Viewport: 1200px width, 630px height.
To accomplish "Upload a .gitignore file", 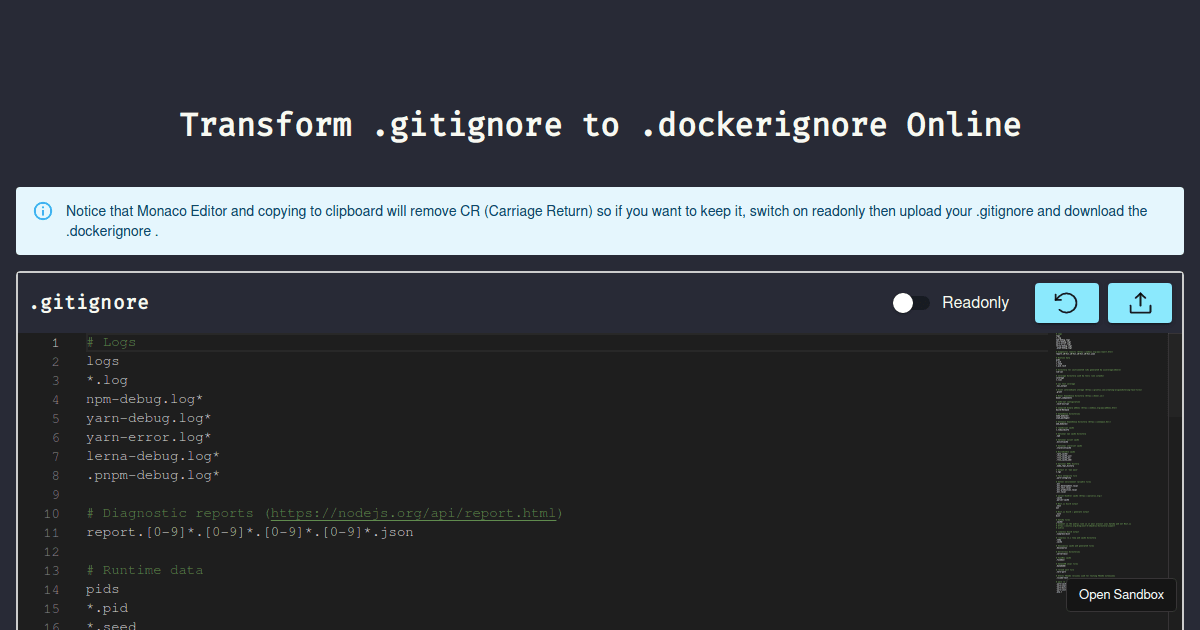I will tap(1139, 302).
